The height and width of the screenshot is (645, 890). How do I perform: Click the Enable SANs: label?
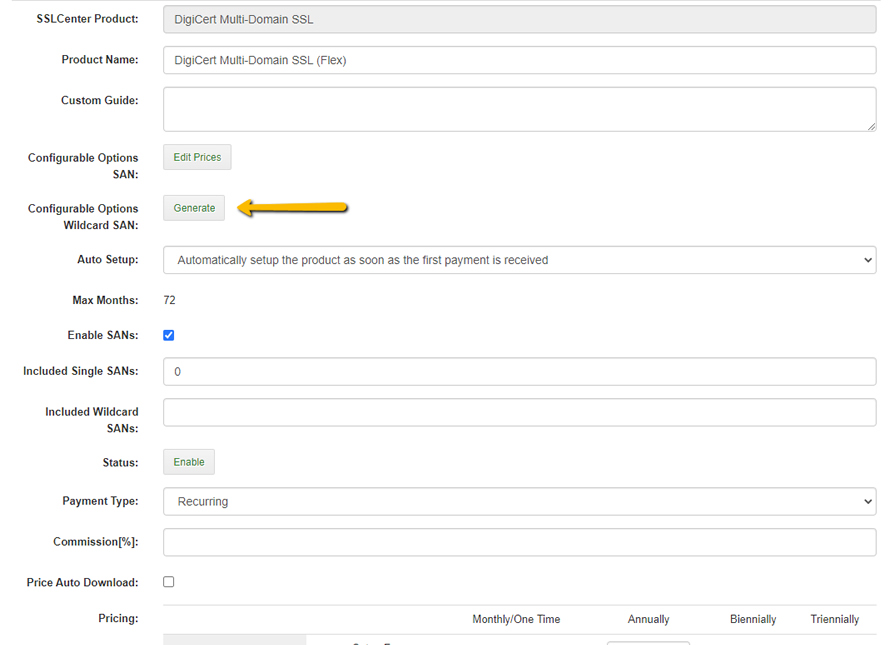pos(103,335)
